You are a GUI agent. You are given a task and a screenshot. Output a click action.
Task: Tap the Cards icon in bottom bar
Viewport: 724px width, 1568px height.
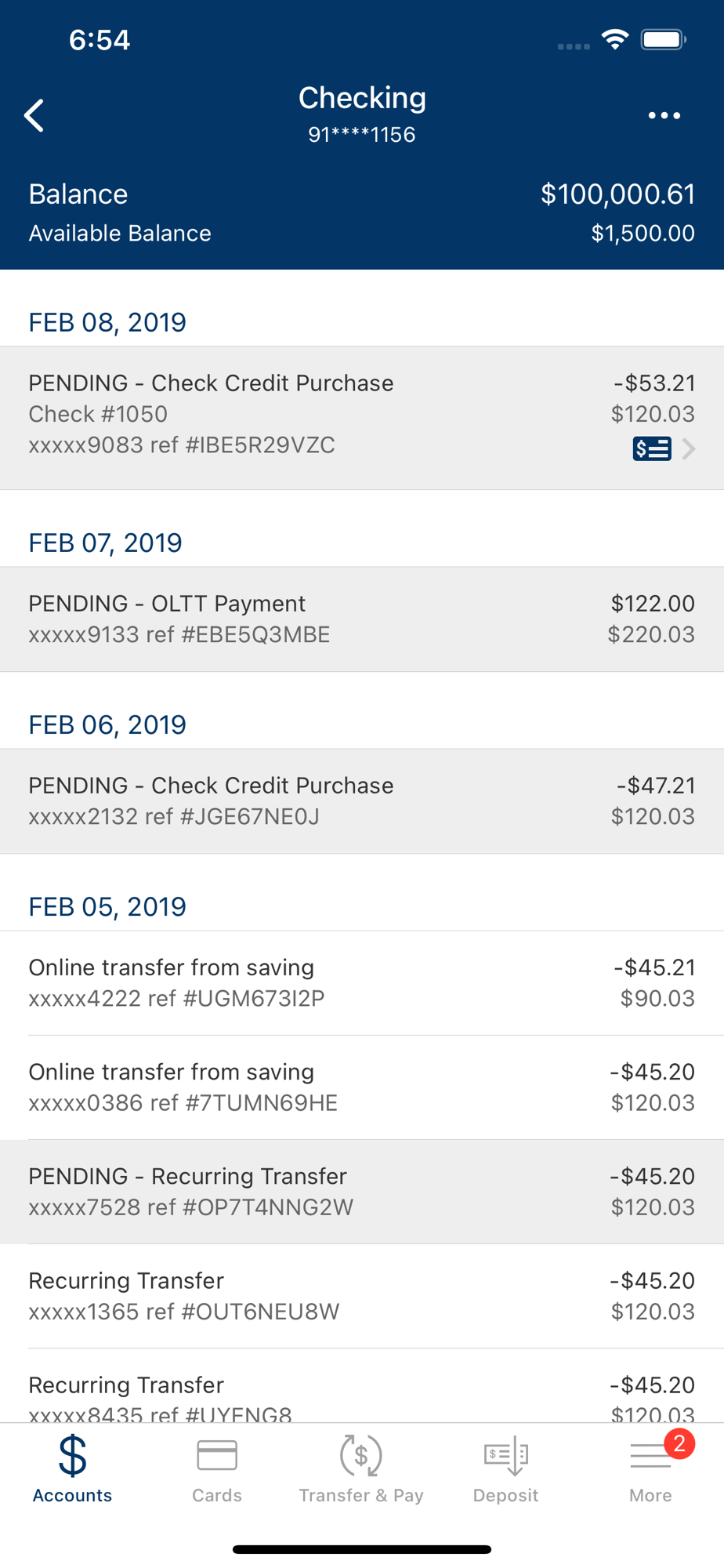(217, 1456)
